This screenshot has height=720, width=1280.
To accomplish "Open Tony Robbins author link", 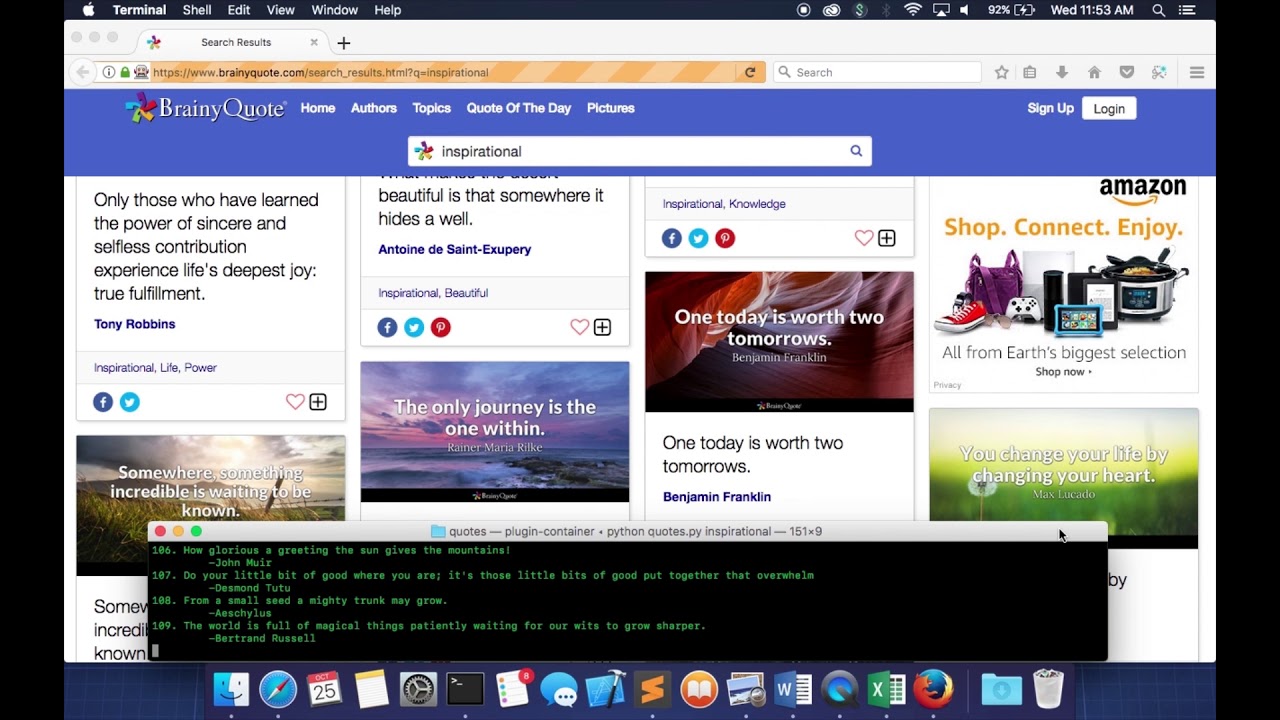I will coord(135,324).
